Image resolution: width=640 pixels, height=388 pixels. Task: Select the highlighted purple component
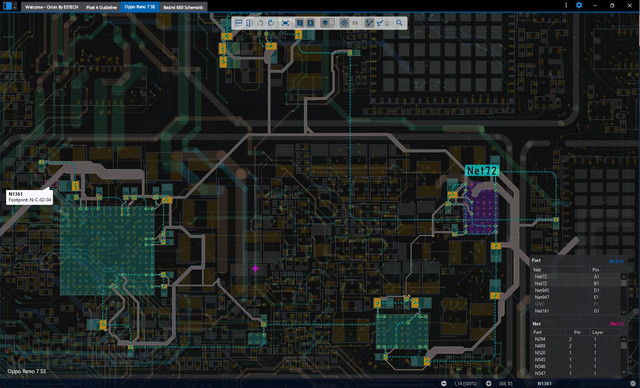(481, 208)
